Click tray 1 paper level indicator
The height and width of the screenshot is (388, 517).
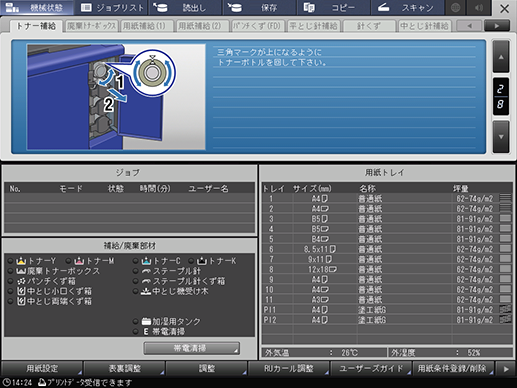[x=505, y=198]
